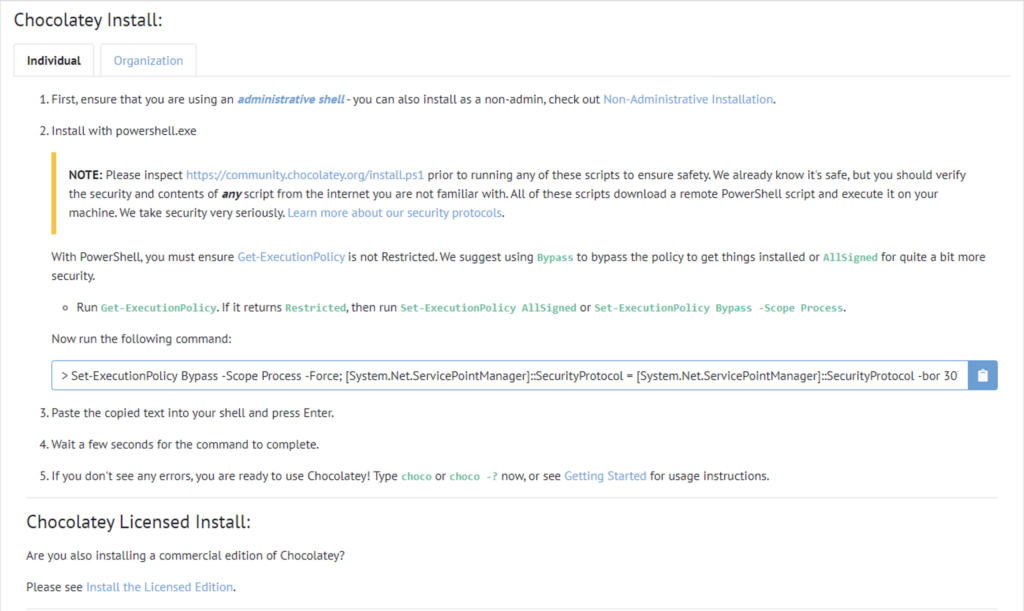Click the Chocolatey Install heading

point(88,20)
